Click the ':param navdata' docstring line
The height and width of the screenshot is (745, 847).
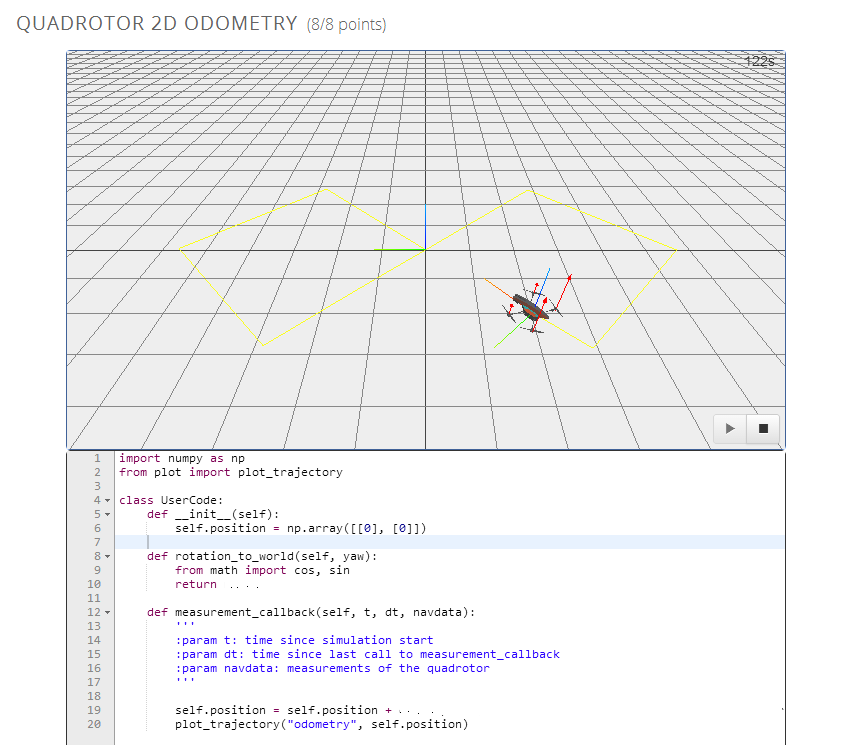coord(332,668)
